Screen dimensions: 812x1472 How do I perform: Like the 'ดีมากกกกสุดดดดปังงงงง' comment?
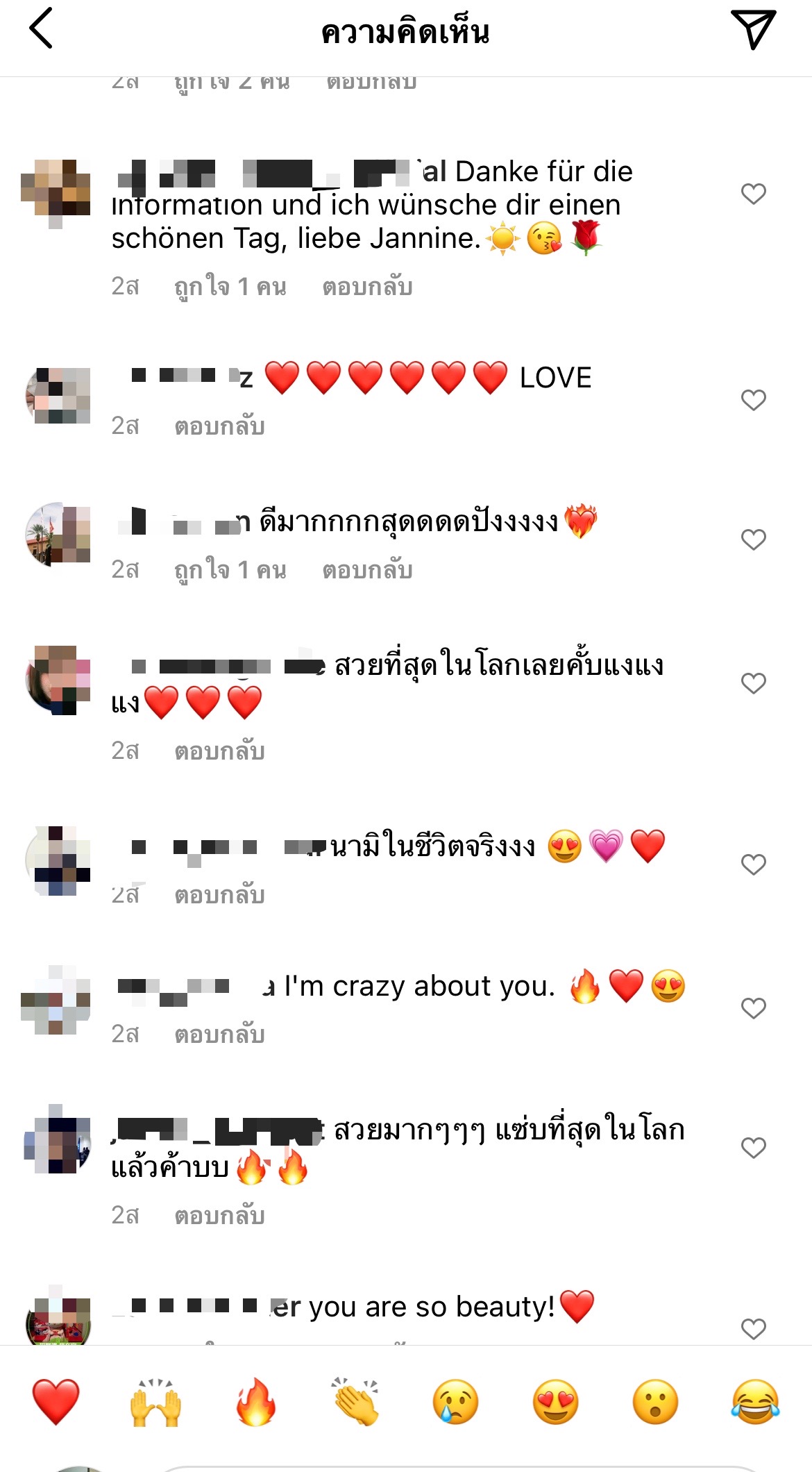point(754,540)
